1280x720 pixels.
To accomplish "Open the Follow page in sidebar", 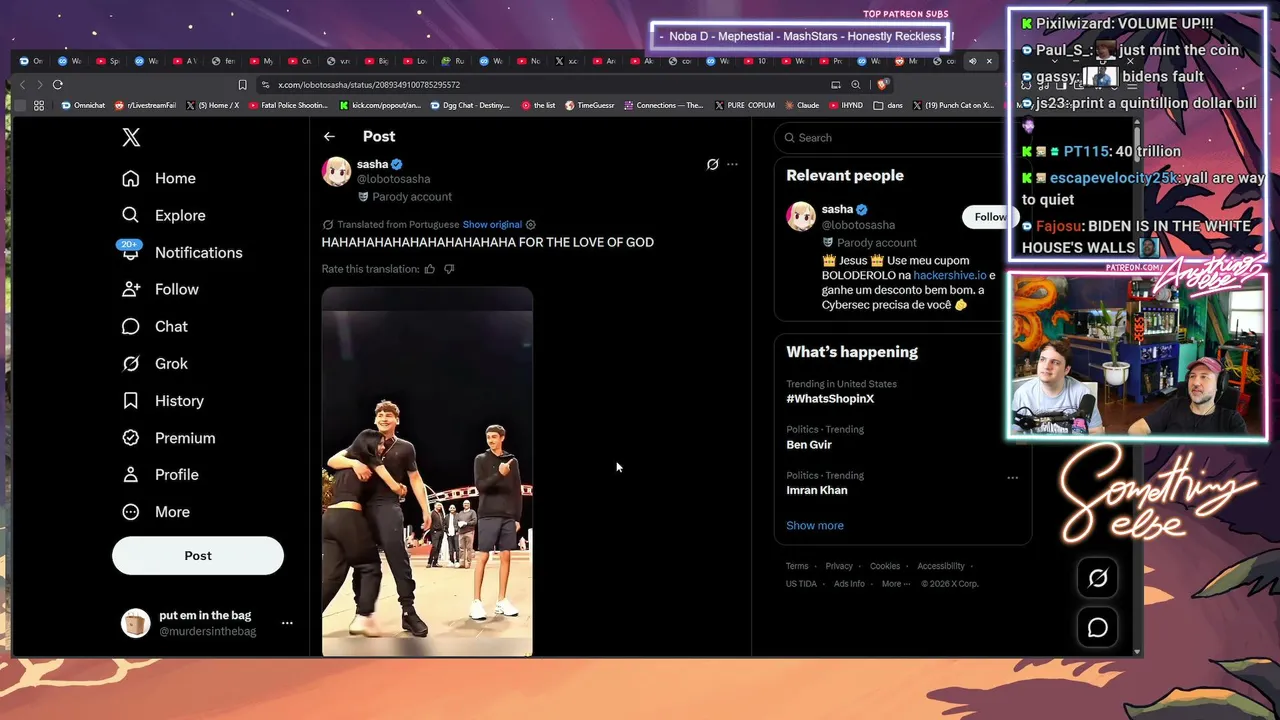I will point(160,289).
